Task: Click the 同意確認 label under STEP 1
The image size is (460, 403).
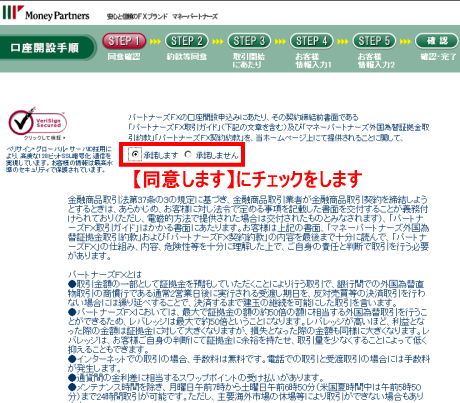Action: pos(124,57)
